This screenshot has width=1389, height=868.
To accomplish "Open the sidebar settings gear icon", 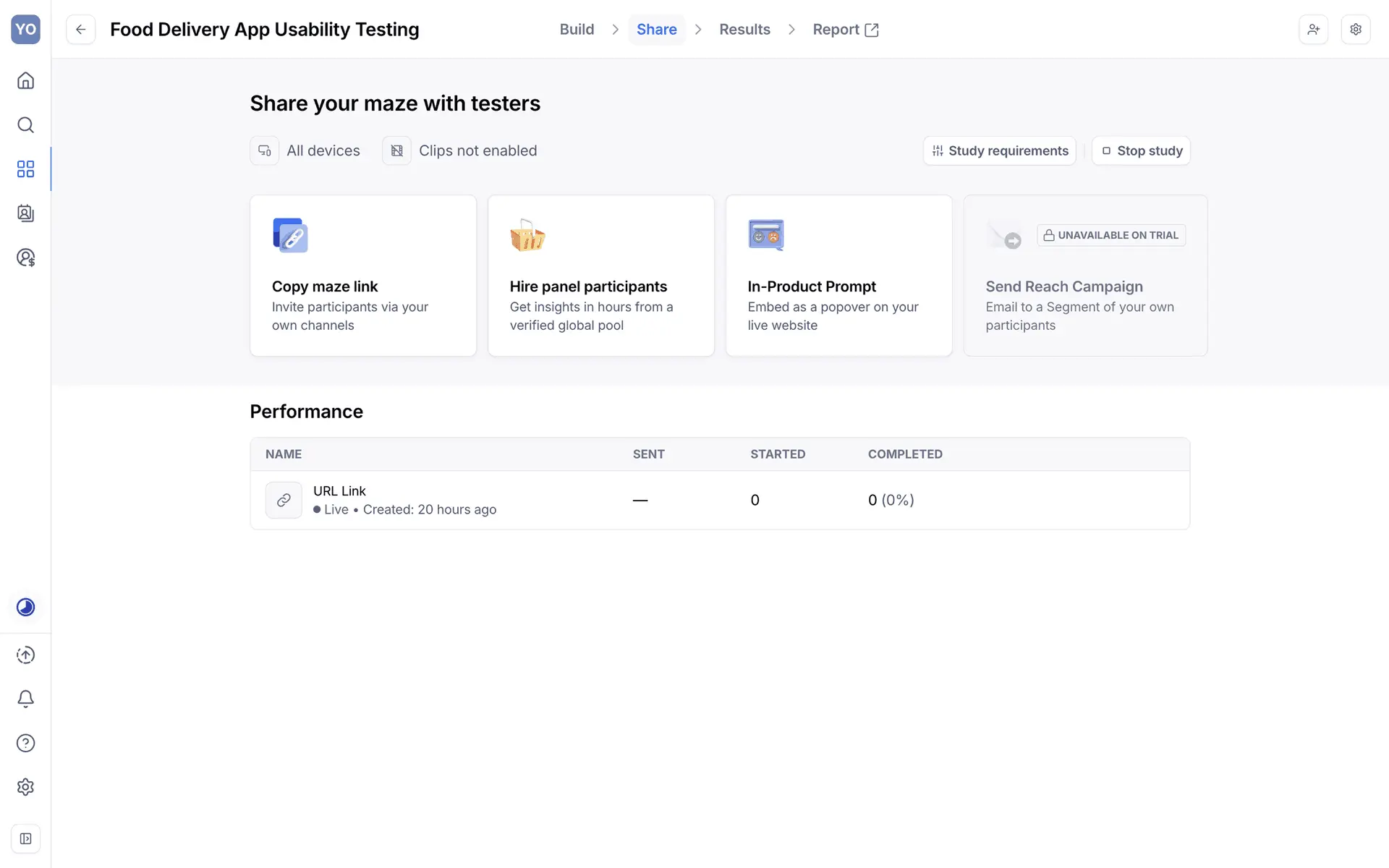I will pos(25,787).
